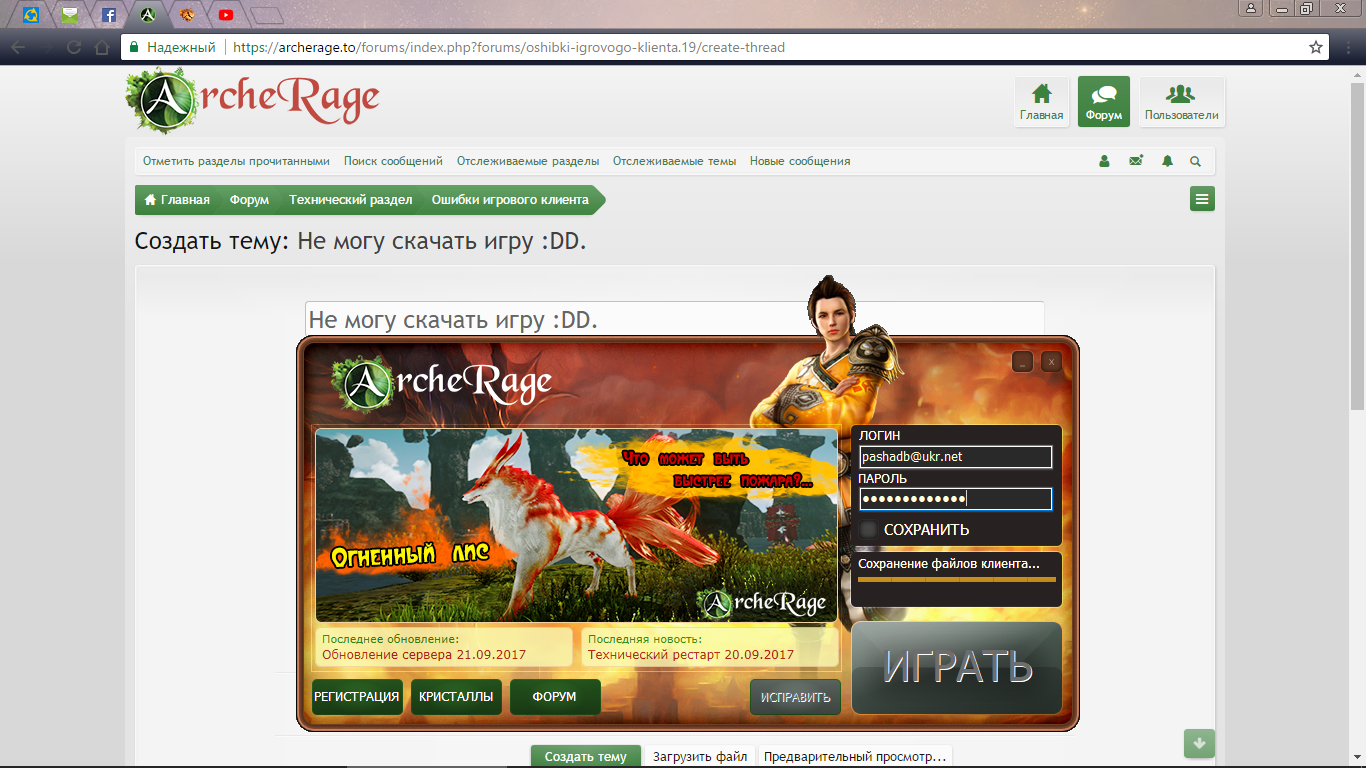The image size is (1366, 768).
Task: Go to Форум breadcrumb
Action: pos(249,200)
